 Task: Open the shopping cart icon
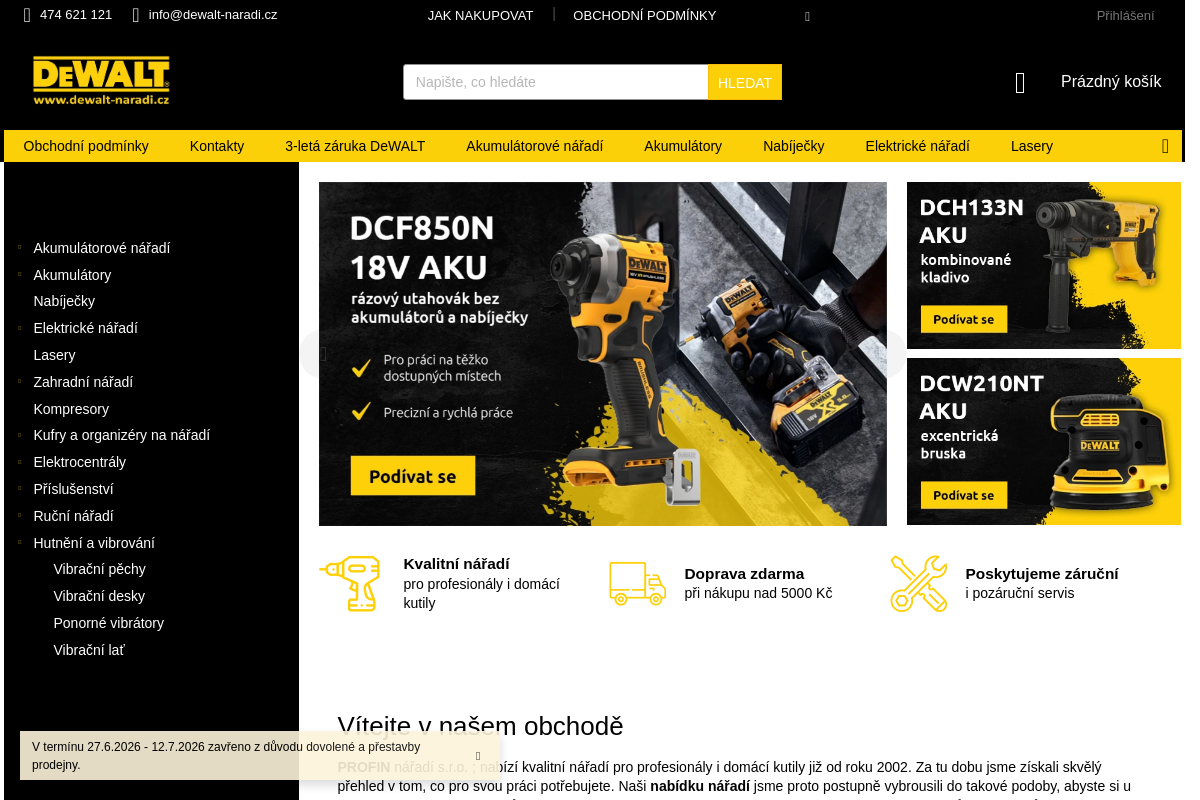coord(1020,83)
